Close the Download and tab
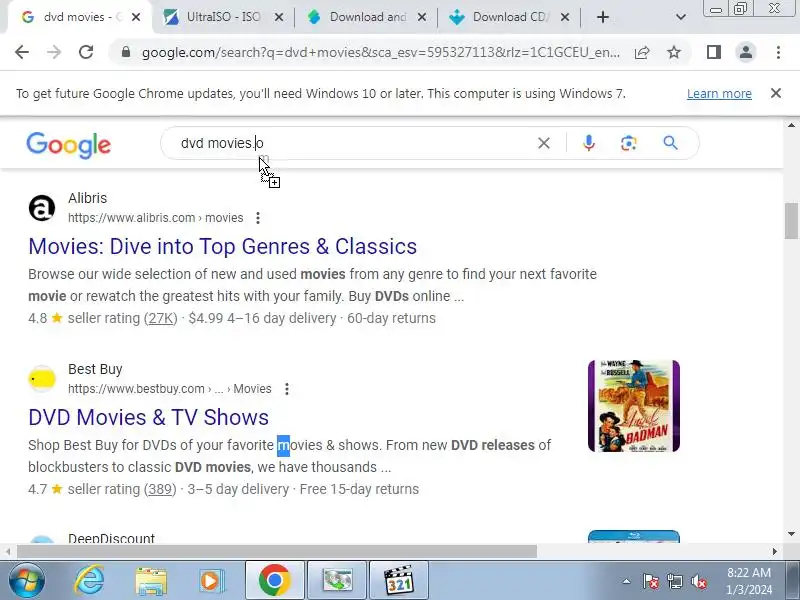Viewport: 800px width, 600px height. [x=421, y=17]
